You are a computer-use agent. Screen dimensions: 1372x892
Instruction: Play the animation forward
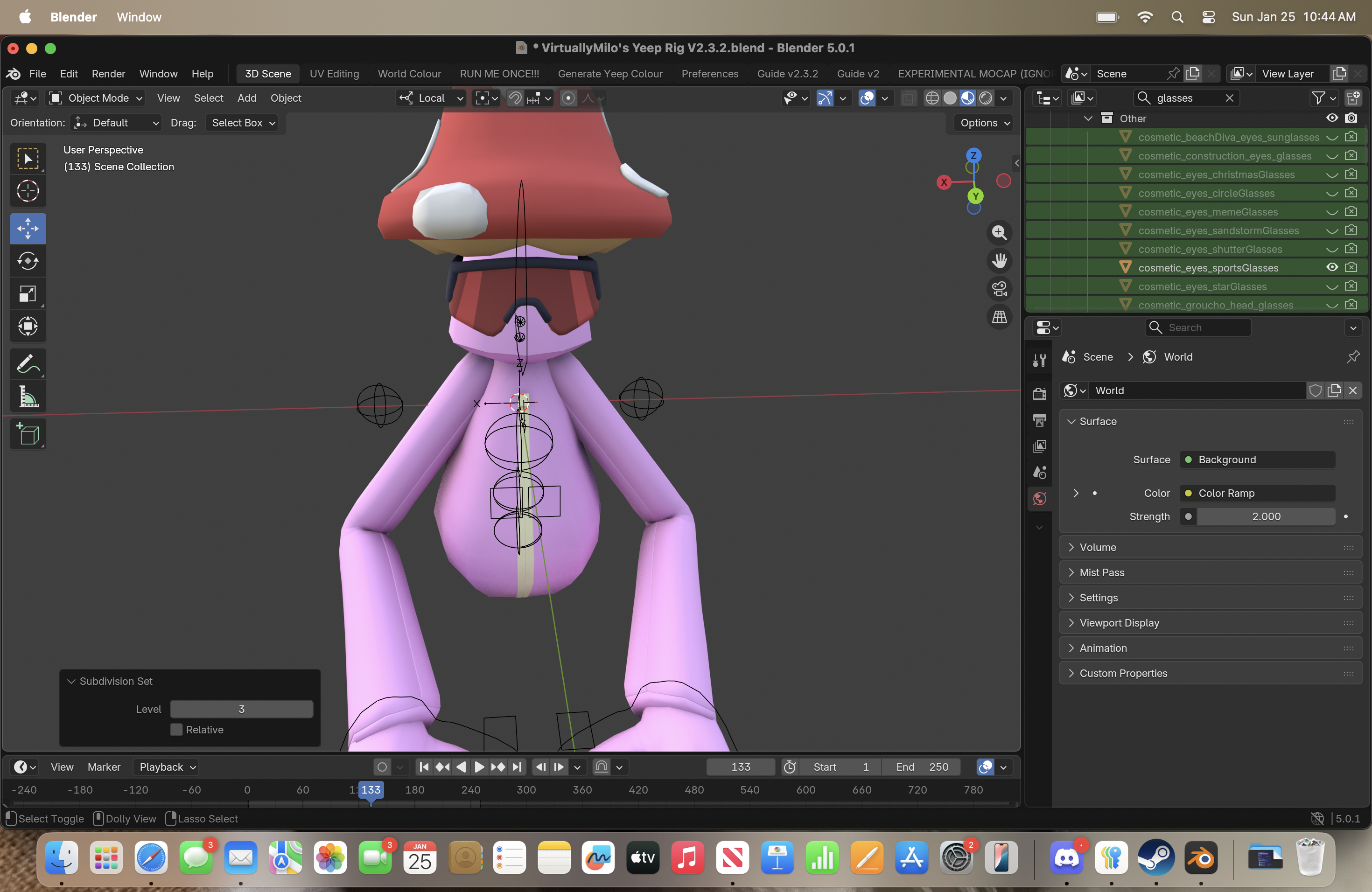pyautogui.click(x=479, y=767)
